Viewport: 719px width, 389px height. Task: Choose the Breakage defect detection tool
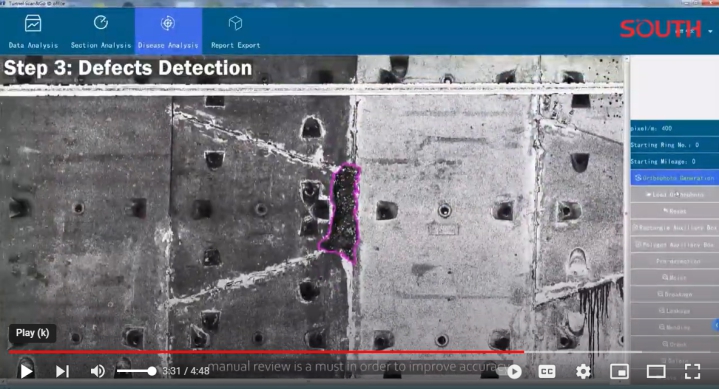coord(674,294)
